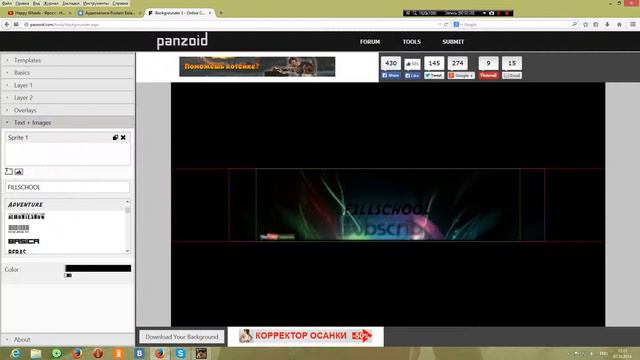Click Download Your Background button

(182, 337)
